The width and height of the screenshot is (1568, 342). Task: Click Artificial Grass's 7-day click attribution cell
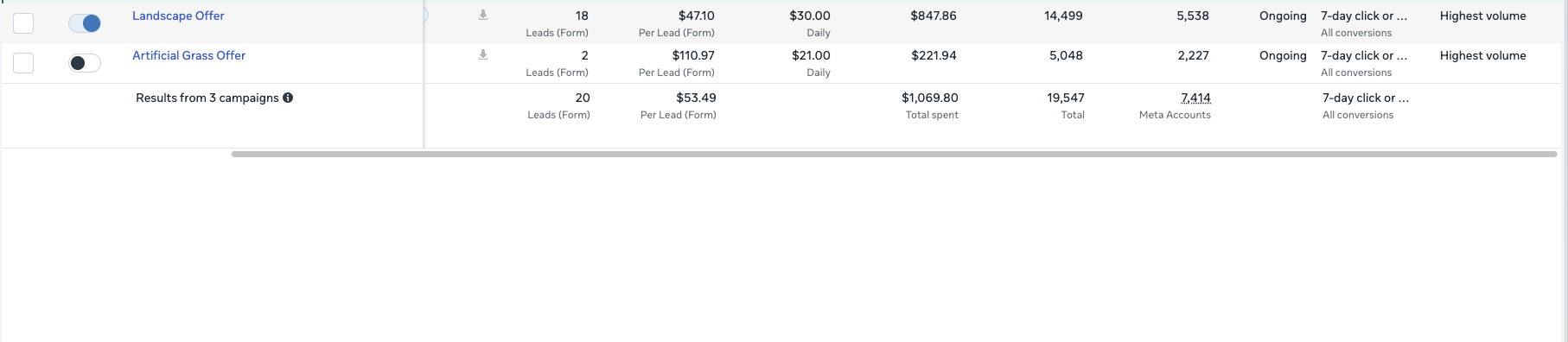click(1364, 63)
